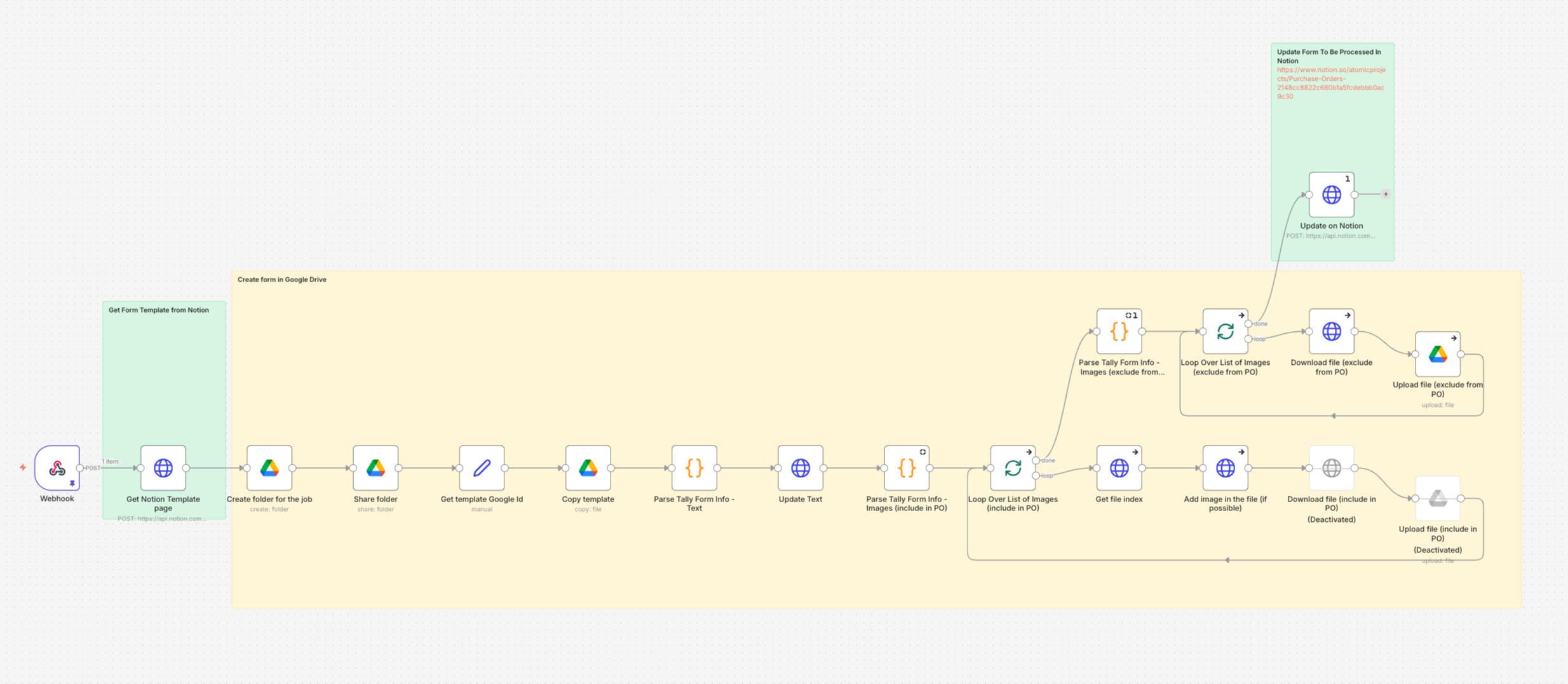Open the "Download file (exclude from PO)" node
Image resolution: width=1568 pixels, height=684 pixels.
[x=1330, y=331]
